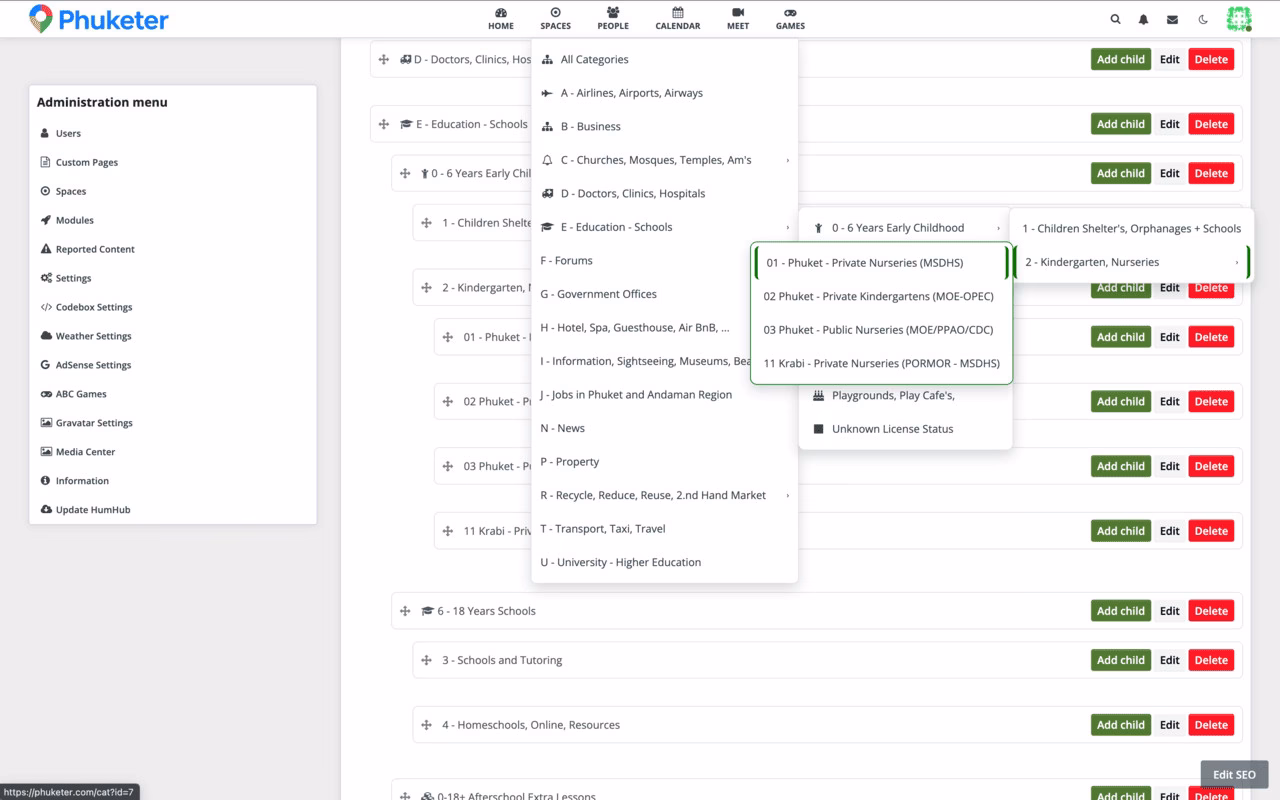The image size is (1280, 800).
Task: Select 02 Phuket - Private Kindergartens (MOE-OPEC)
Action: point(881,297)
